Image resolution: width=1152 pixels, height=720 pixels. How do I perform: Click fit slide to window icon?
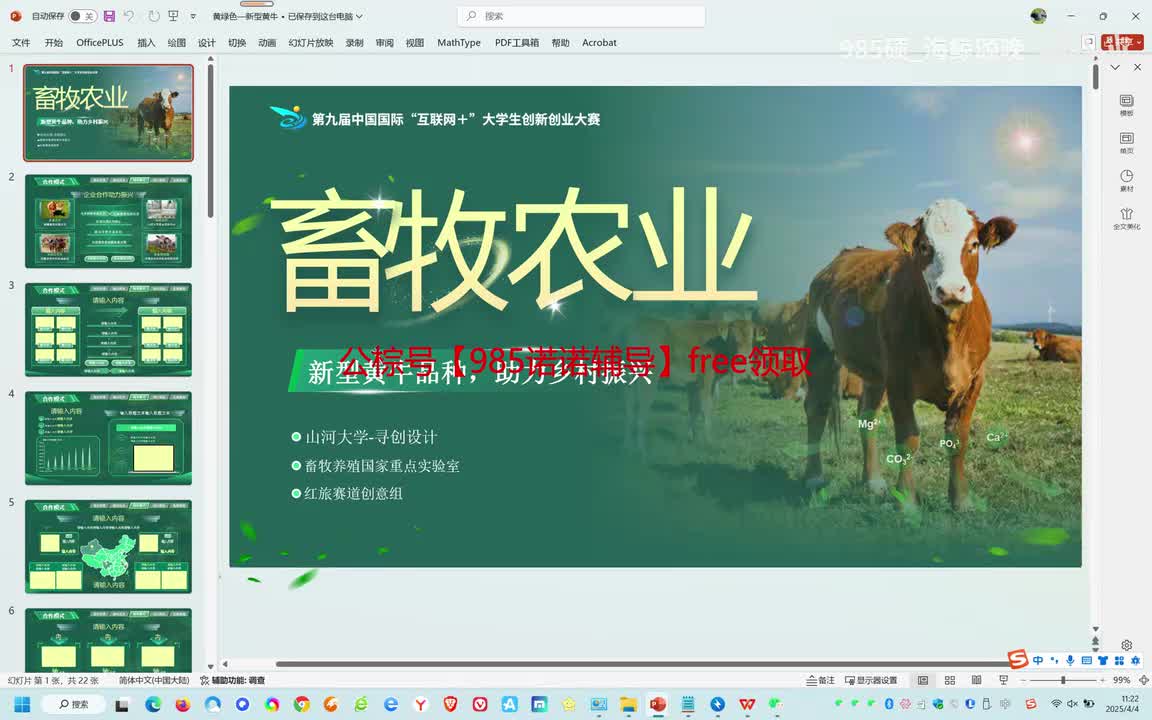(x=1143, y=680)
